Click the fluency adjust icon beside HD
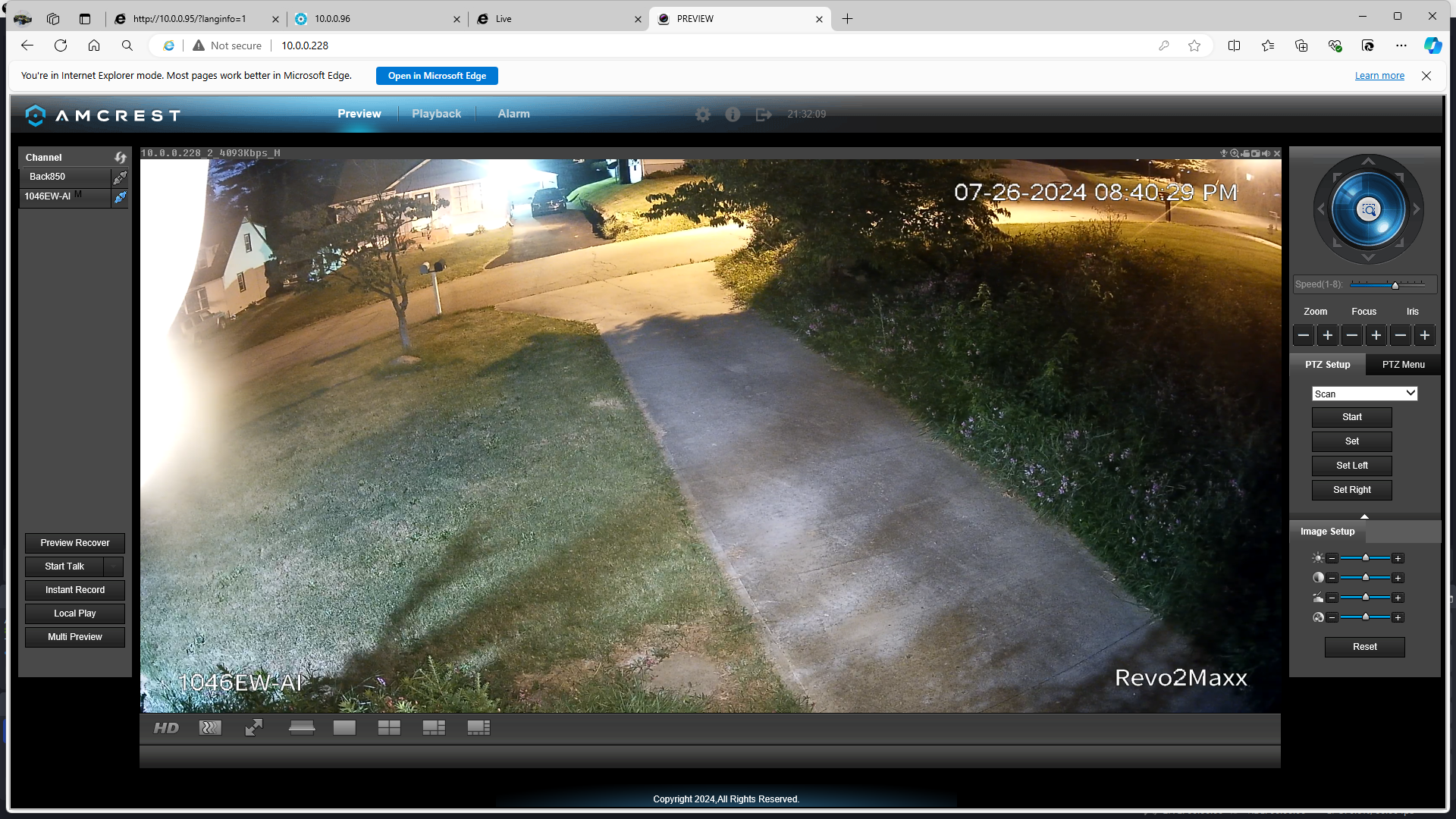Screen dimensions: 1456x819 click(x=210, y=728)
